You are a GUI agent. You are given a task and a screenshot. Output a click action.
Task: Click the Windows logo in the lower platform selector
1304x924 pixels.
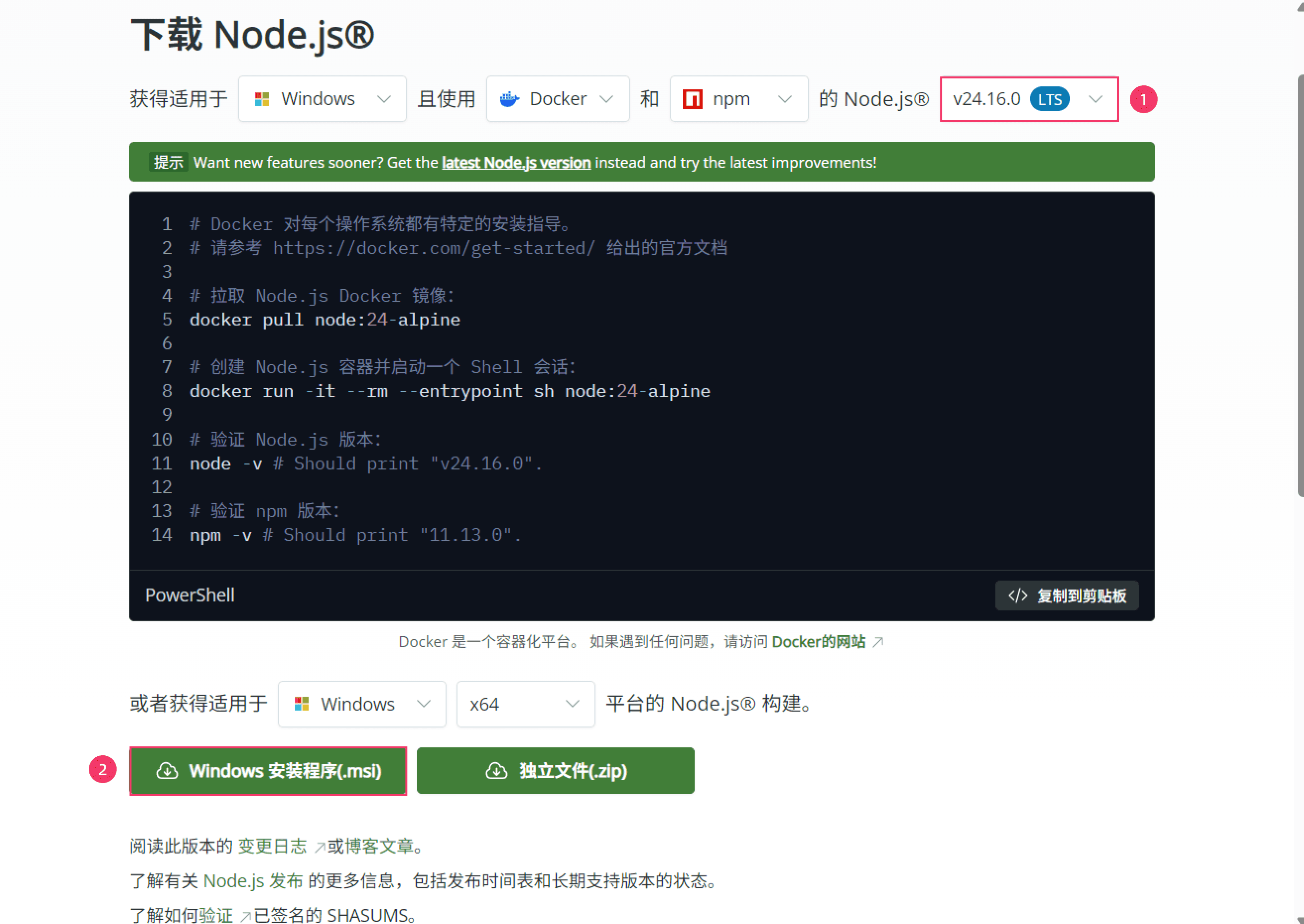(x=302, y=704)
